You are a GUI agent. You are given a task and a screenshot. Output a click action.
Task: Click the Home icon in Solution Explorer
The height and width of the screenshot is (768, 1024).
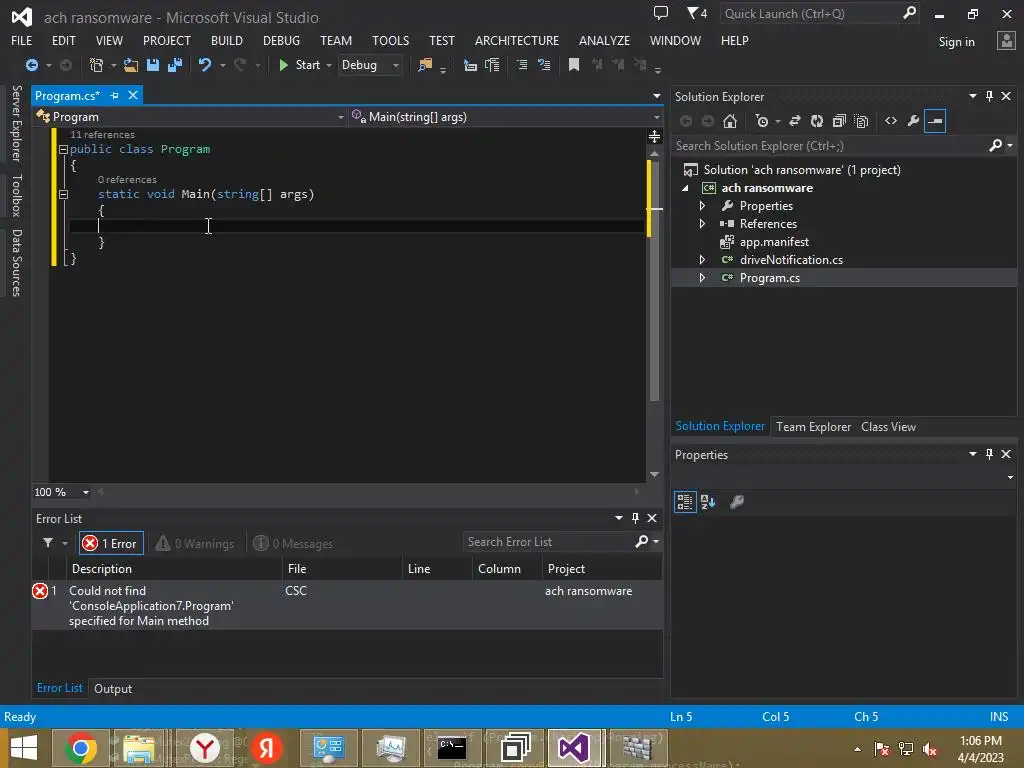pyautogui.click(x=730, y=121)
